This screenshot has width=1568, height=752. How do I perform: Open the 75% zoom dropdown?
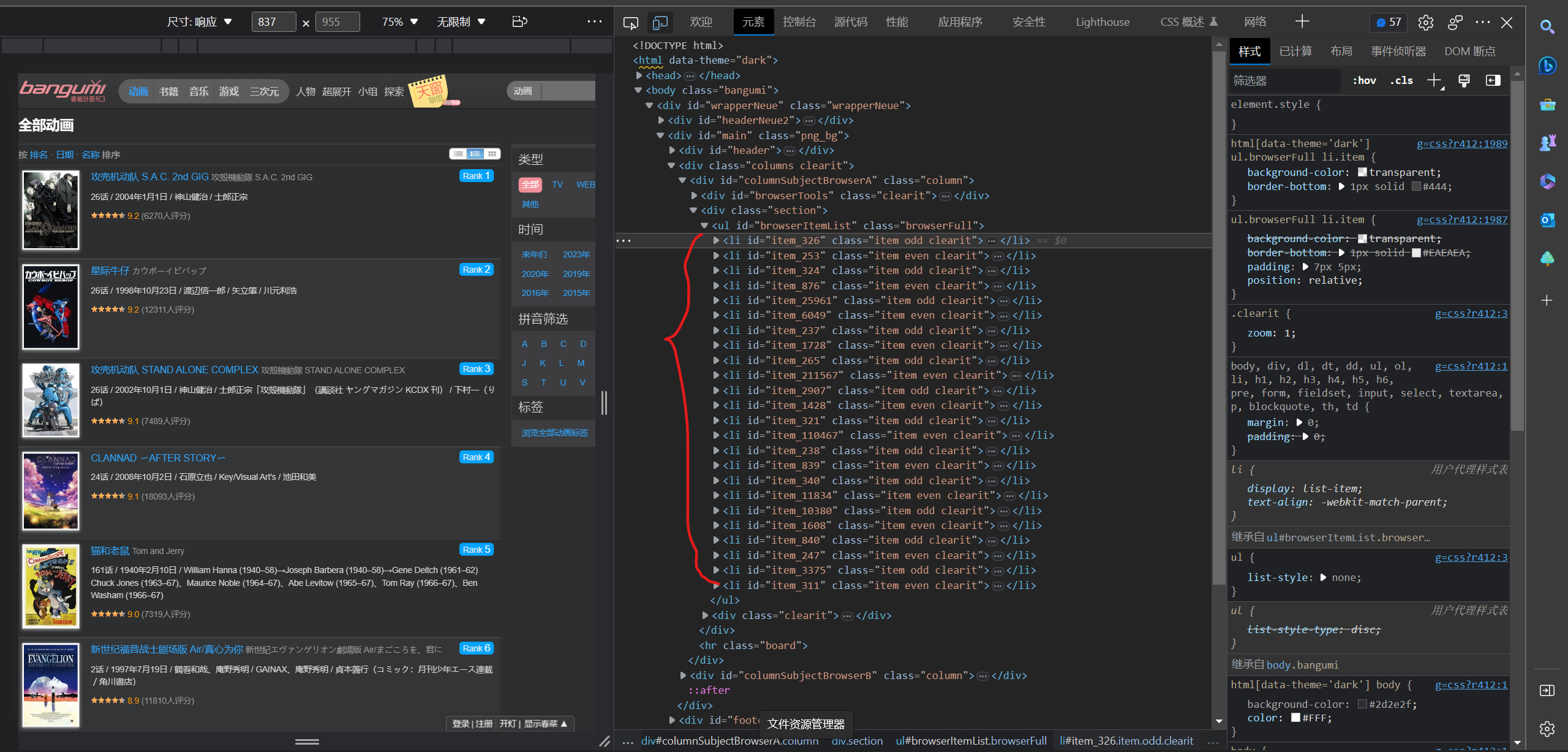(x=399, y=22)
